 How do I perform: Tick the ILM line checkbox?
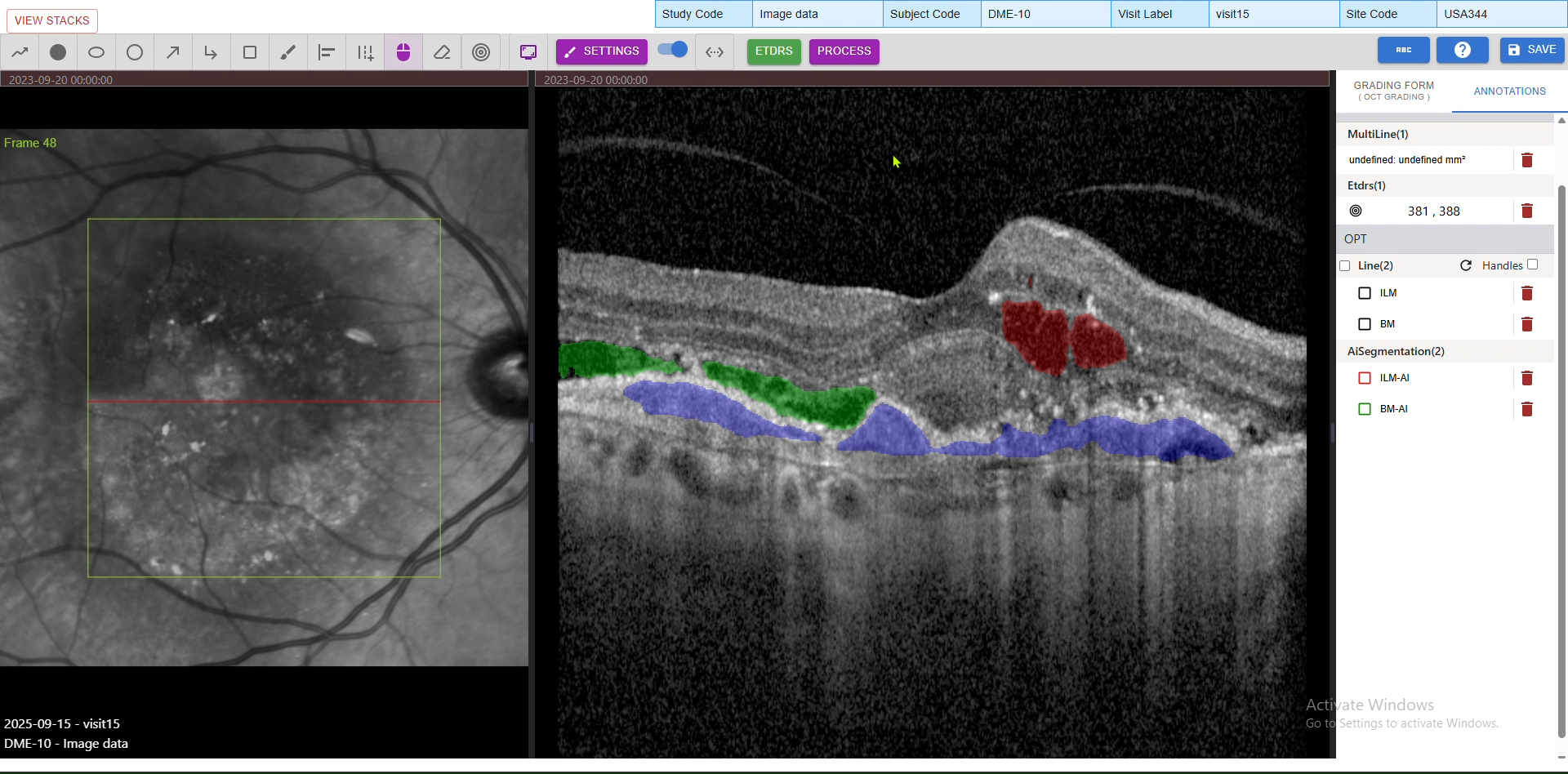pos(1364,293)
